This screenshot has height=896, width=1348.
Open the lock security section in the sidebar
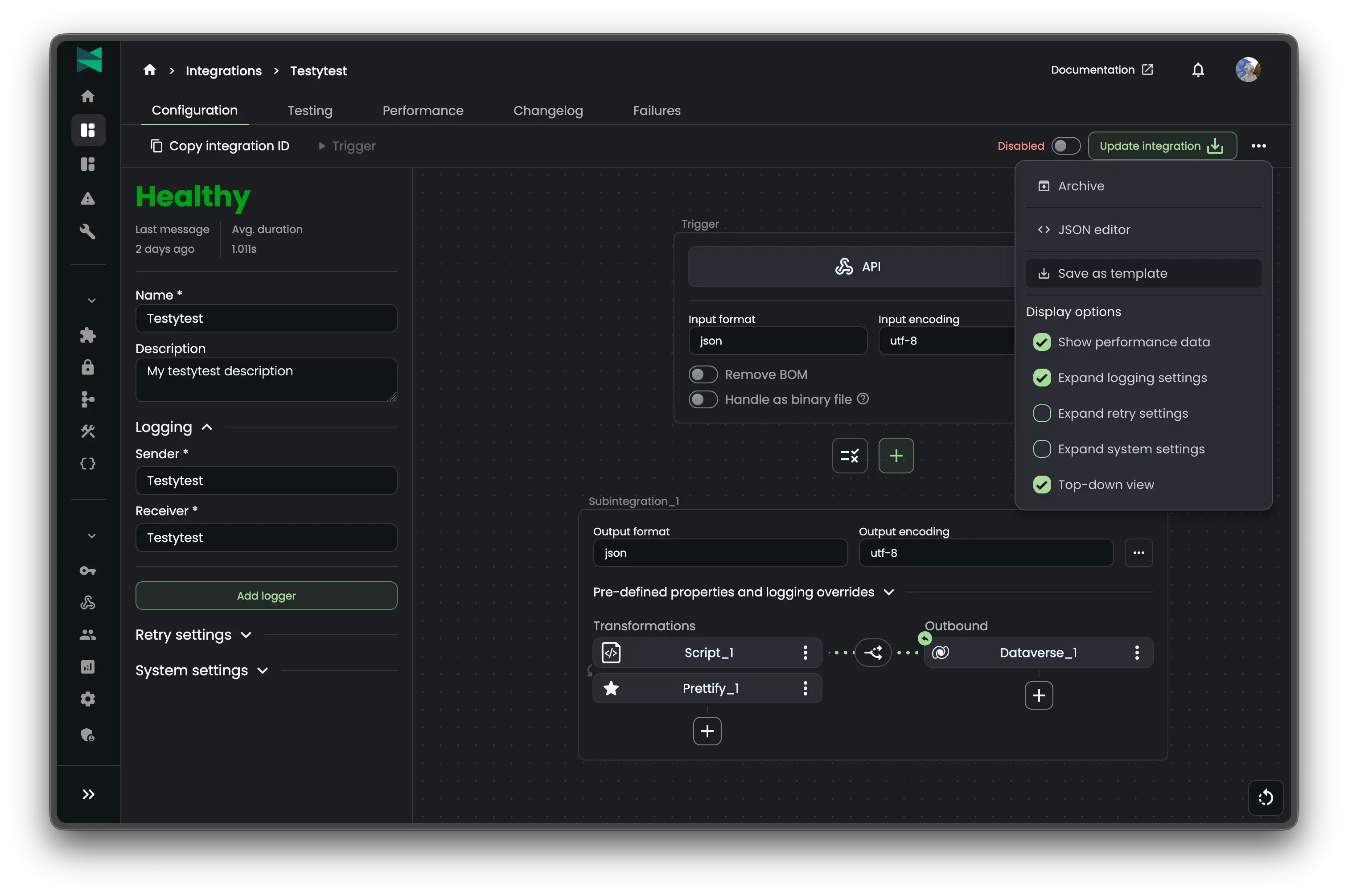(x=89, y=367)
